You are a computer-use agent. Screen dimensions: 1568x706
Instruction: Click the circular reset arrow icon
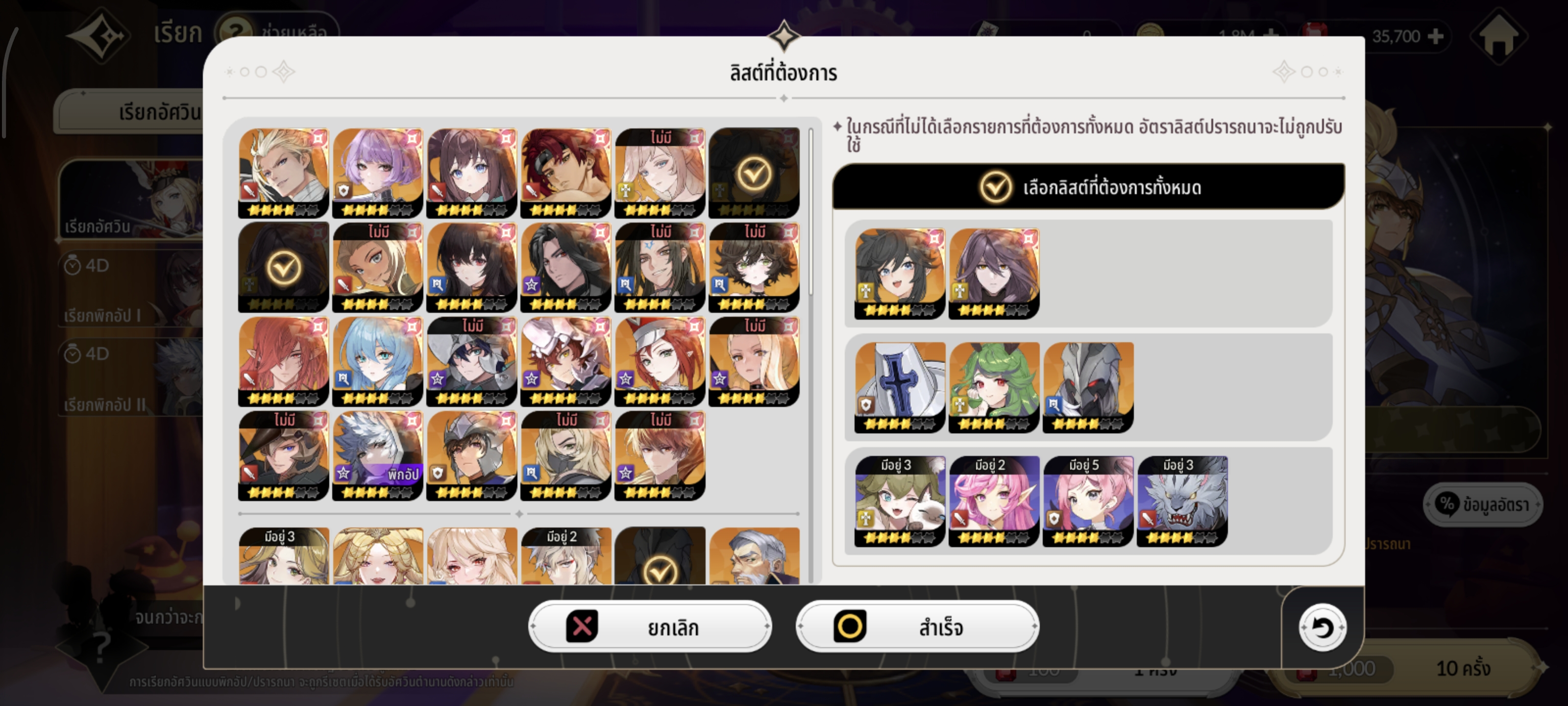point(1322,628)
